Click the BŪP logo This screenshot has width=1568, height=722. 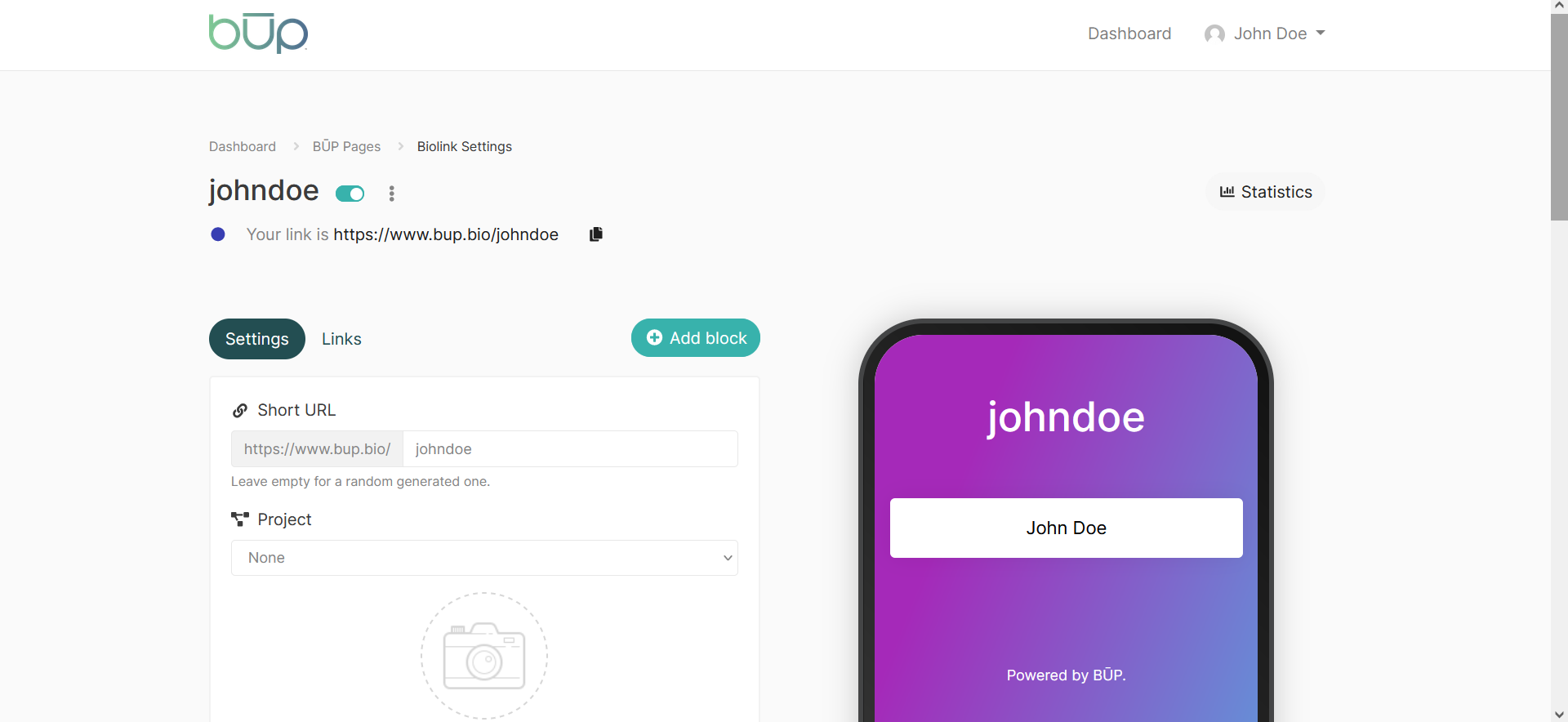tap(258, 33)
